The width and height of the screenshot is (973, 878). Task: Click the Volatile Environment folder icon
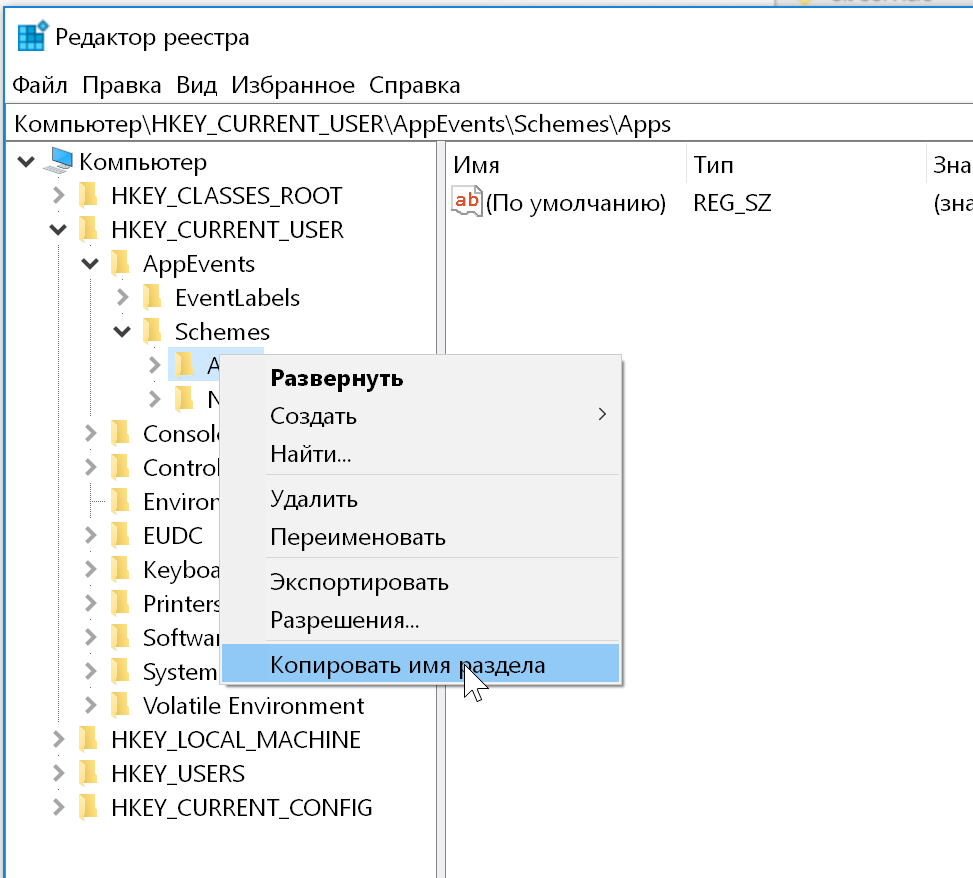pyautogui.click(x=120, y=706)
